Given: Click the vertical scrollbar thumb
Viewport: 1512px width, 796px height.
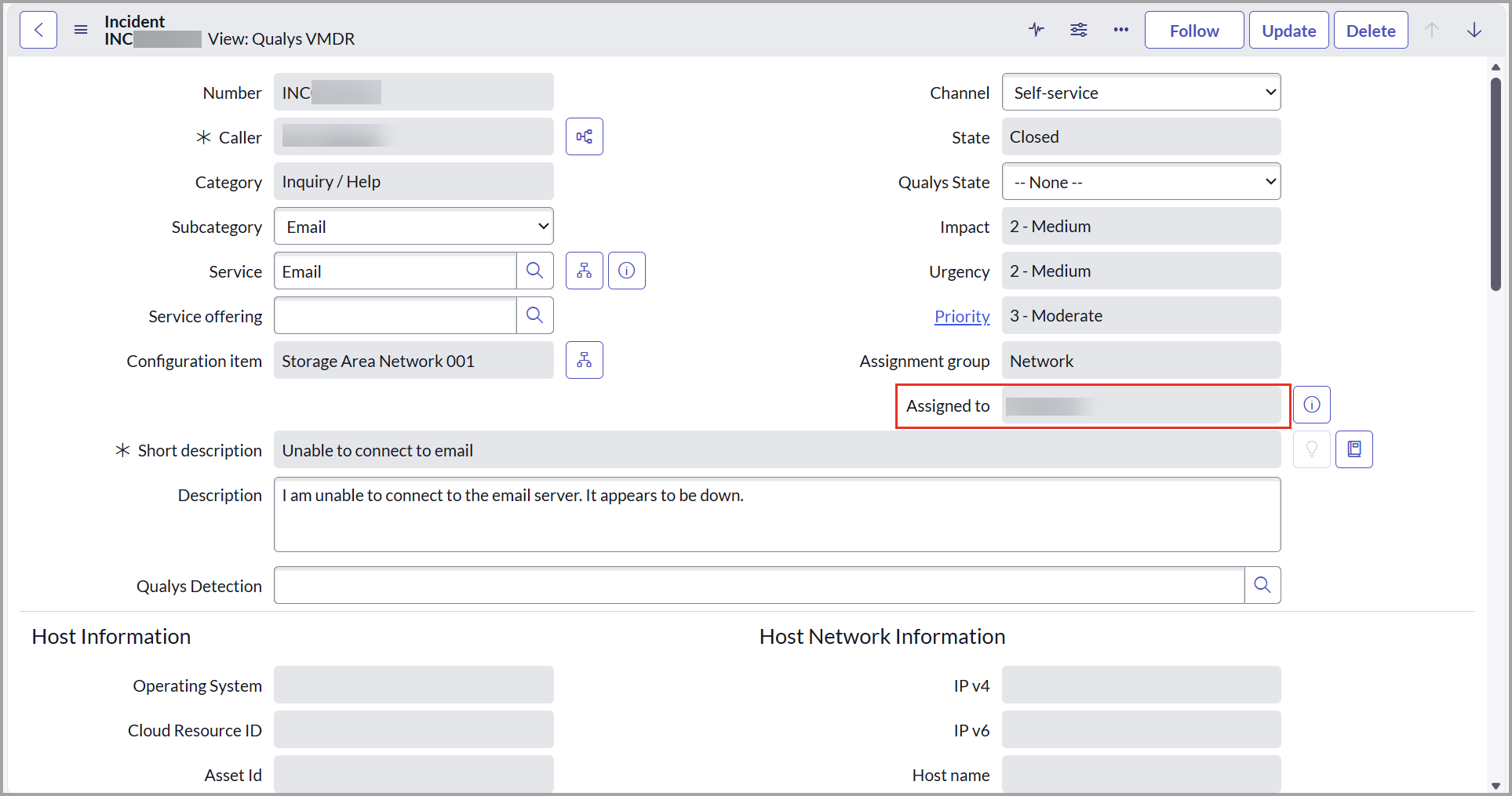Looking at the screenshot, I should [1496, 184].
